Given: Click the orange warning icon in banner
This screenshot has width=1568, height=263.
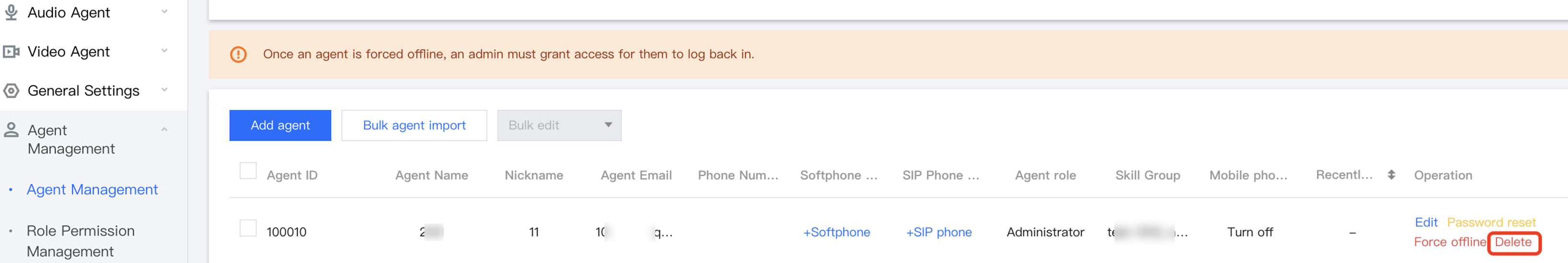Looking at the screenshot, I should coord(238,54).
